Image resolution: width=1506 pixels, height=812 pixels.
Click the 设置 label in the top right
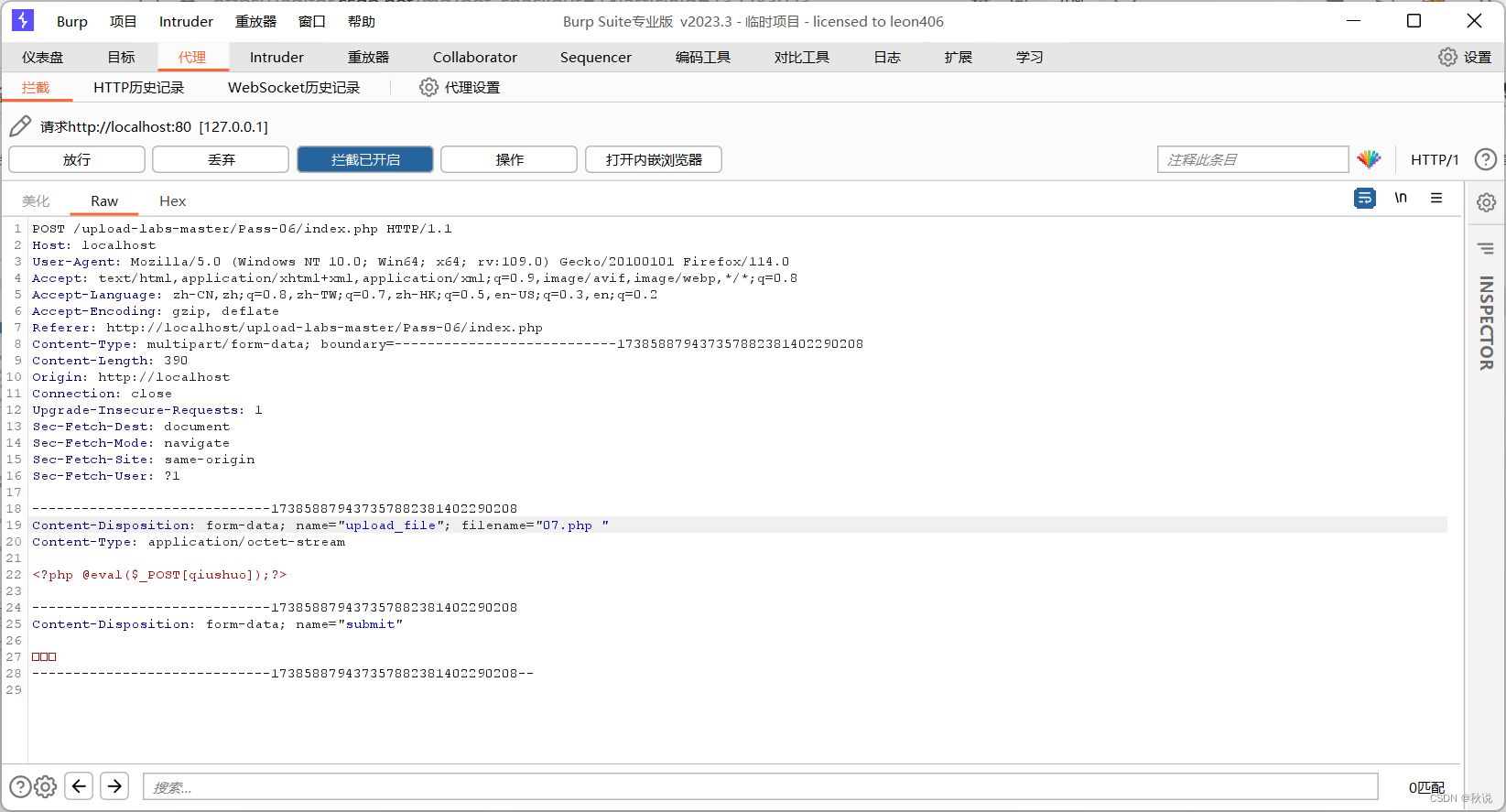(x=1478, y=57)
